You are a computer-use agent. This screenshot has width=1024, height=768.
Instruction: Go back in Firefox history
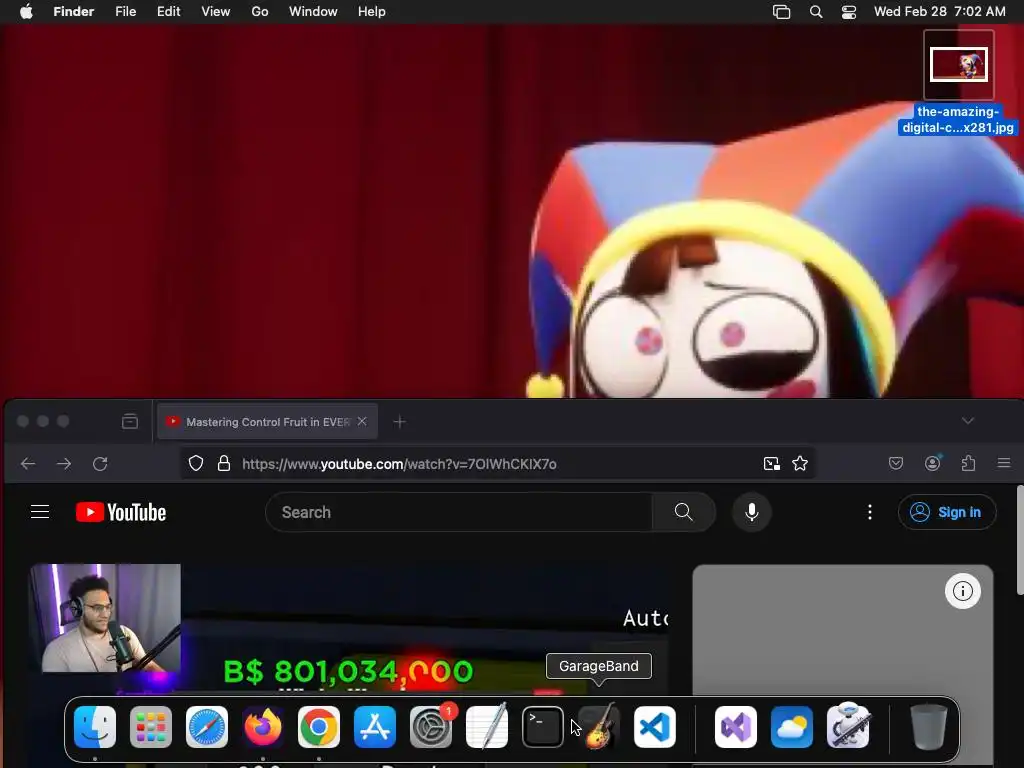tap(28, 464)
